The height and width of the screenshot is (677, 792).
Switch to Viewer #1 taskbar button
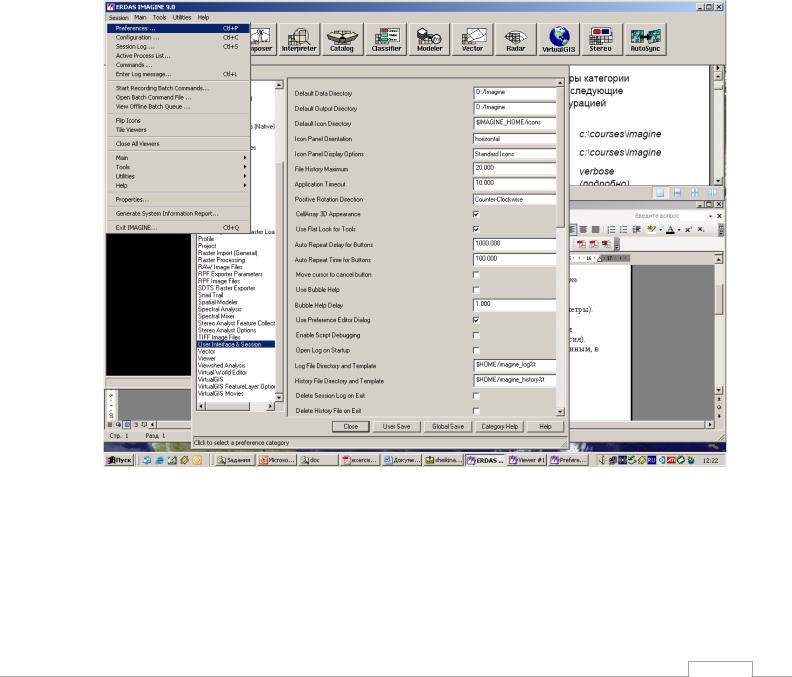point(527,460)
